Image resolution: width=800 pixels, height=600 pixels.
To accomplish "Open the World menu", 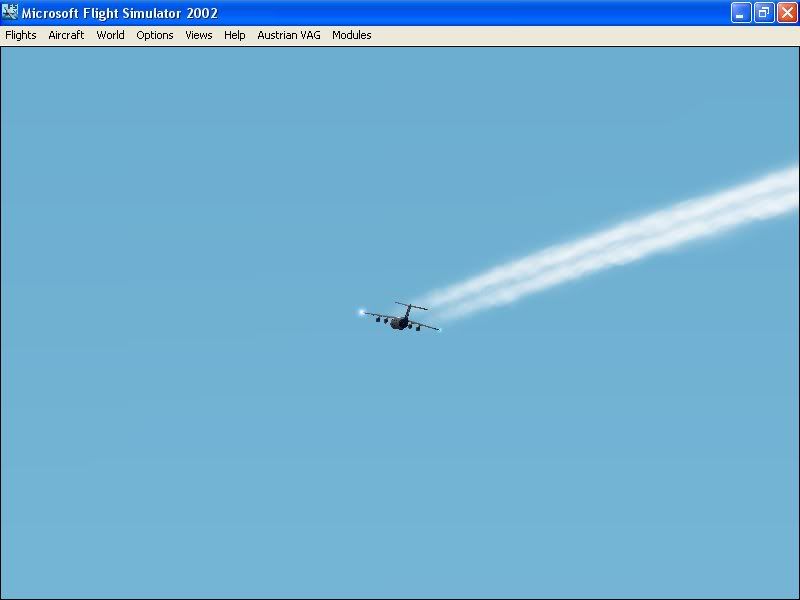I will click(110, 35).
